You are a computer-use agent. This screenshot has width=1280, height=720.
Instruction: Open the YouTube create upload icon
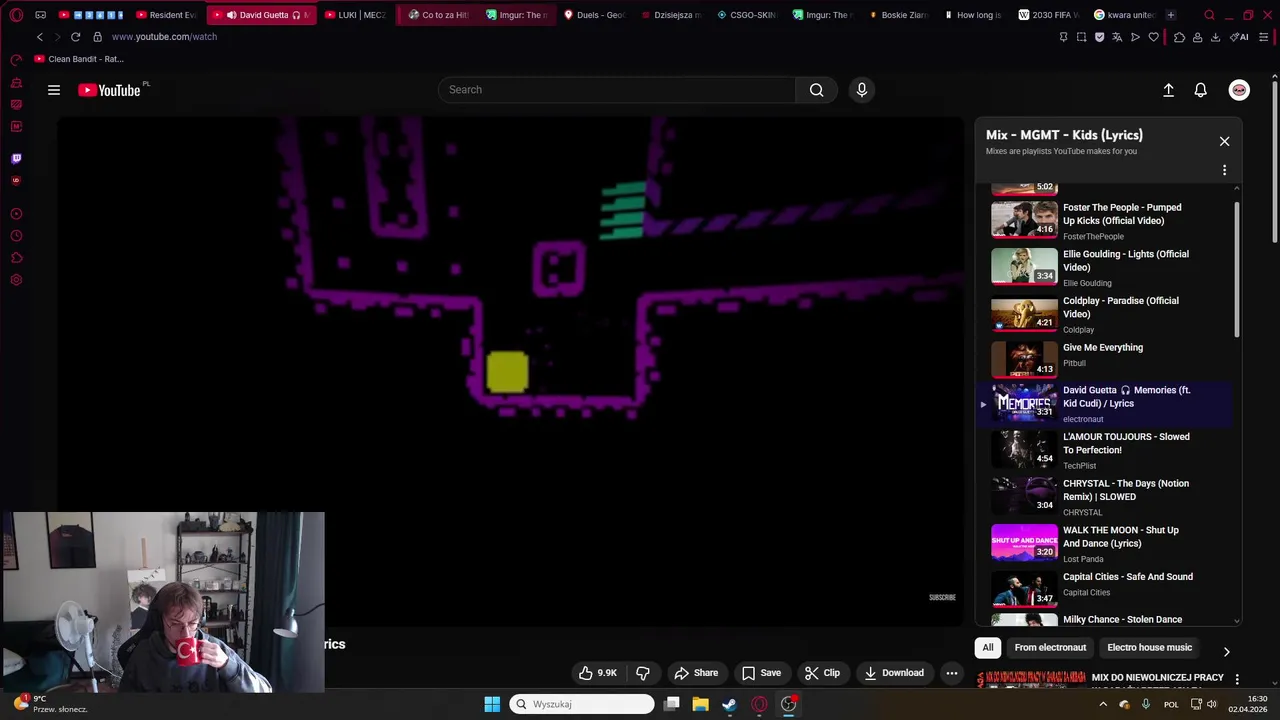(1168, 90)
